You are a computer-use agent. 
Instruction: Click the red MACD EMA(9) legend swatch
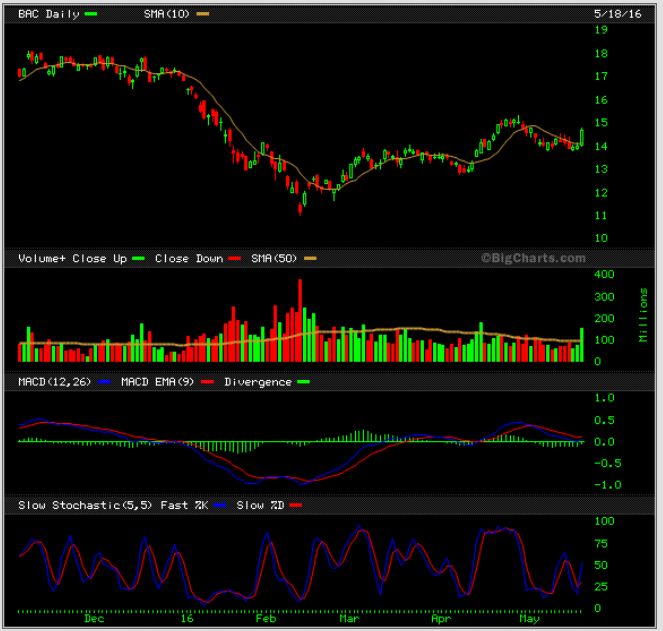coord(210,381)
